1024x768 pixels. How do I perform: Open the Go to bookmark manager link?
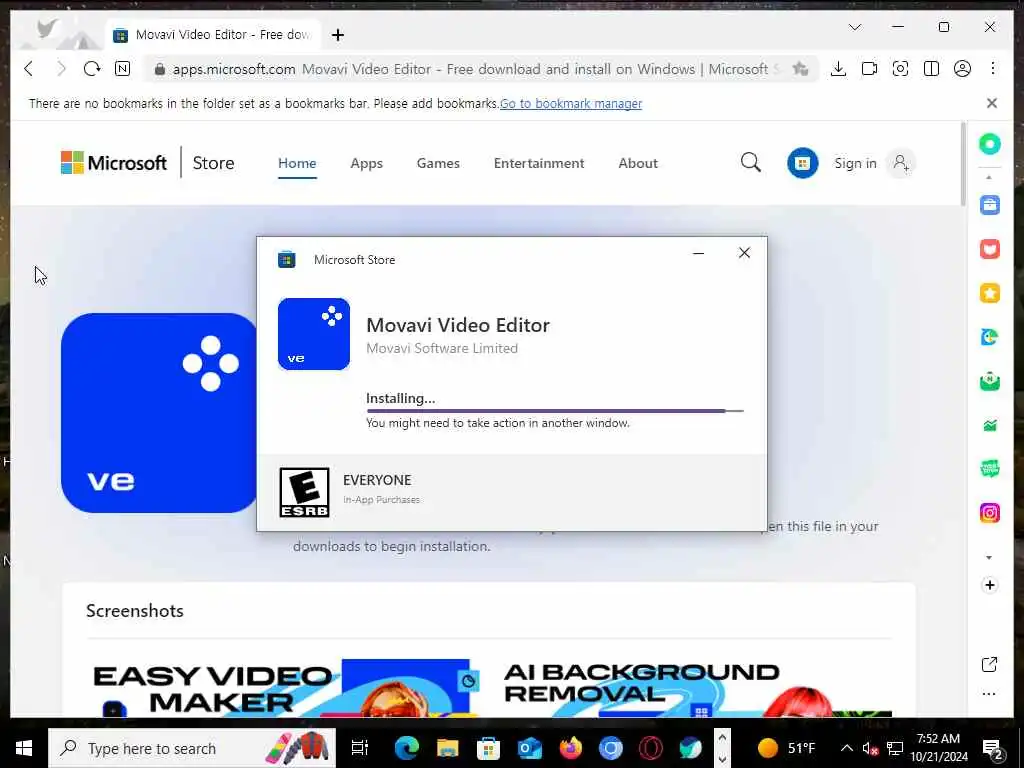(x=571, y=103)
